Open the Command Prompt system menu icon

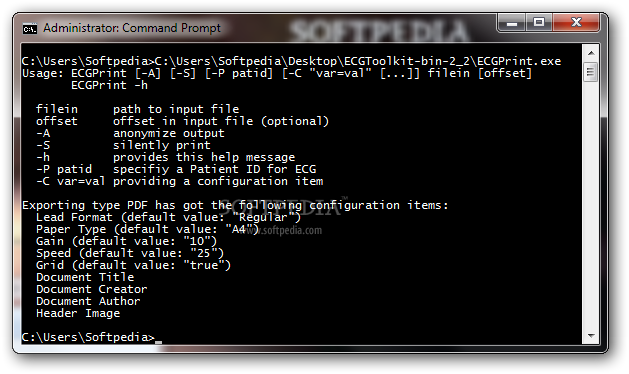pos(29,28)
